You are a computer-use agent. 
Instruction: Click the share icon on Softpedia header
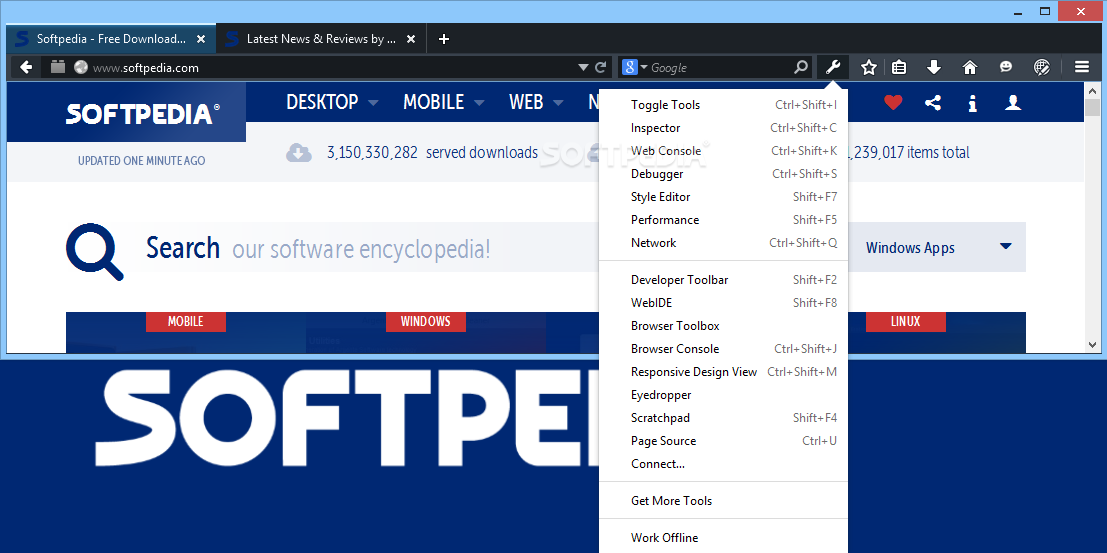click(933, 103)
